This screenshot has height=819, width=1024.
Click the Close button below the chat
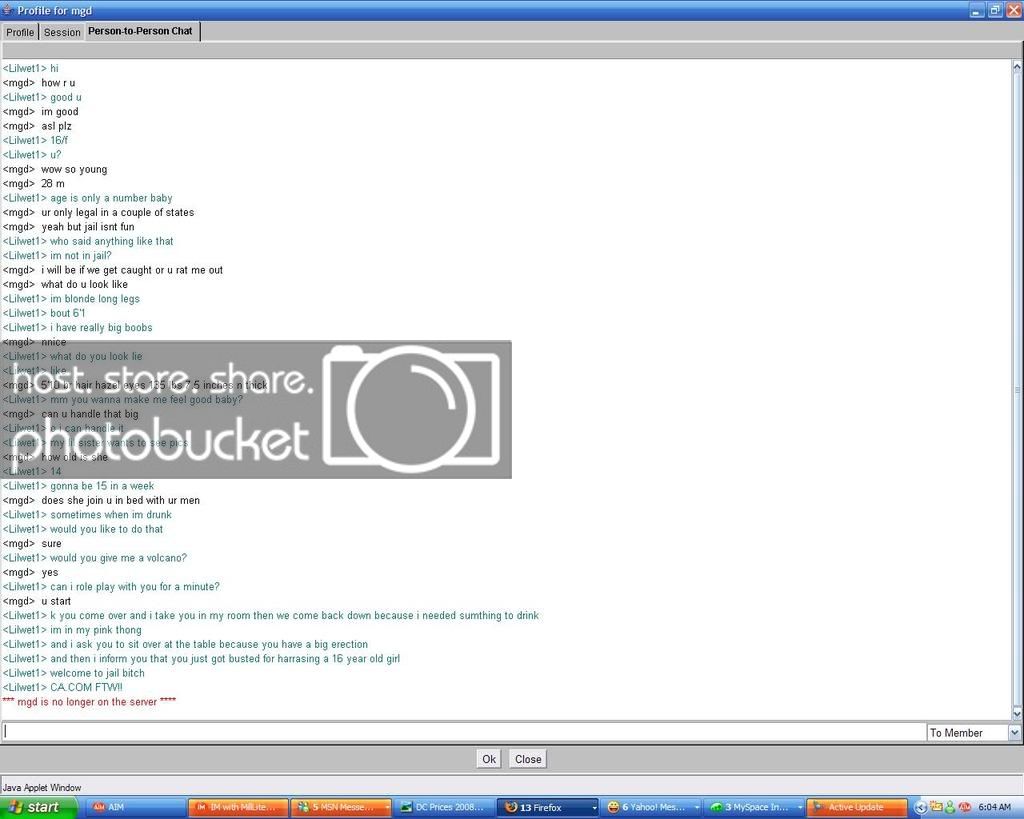coord(528,759)
